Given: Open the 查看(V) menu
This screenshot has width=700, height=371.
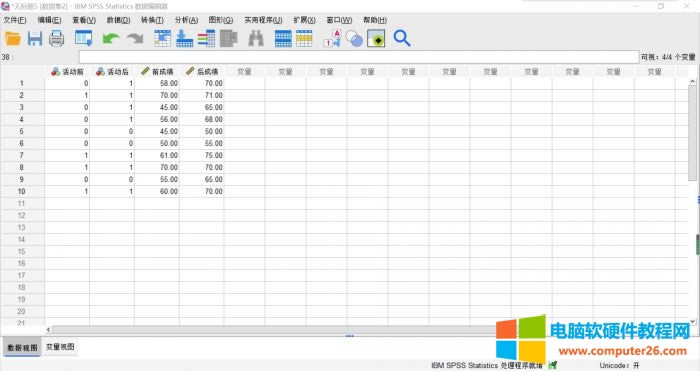Looking at the screenshot, I should 84,20.
